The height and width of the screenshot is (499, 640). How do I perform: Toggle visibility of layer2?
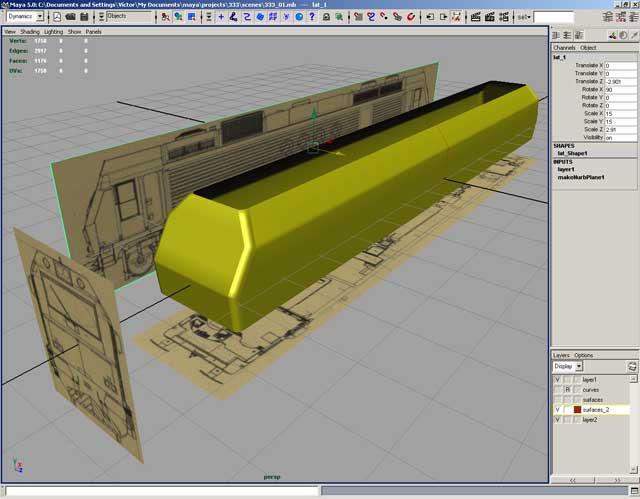click(557, 420)
